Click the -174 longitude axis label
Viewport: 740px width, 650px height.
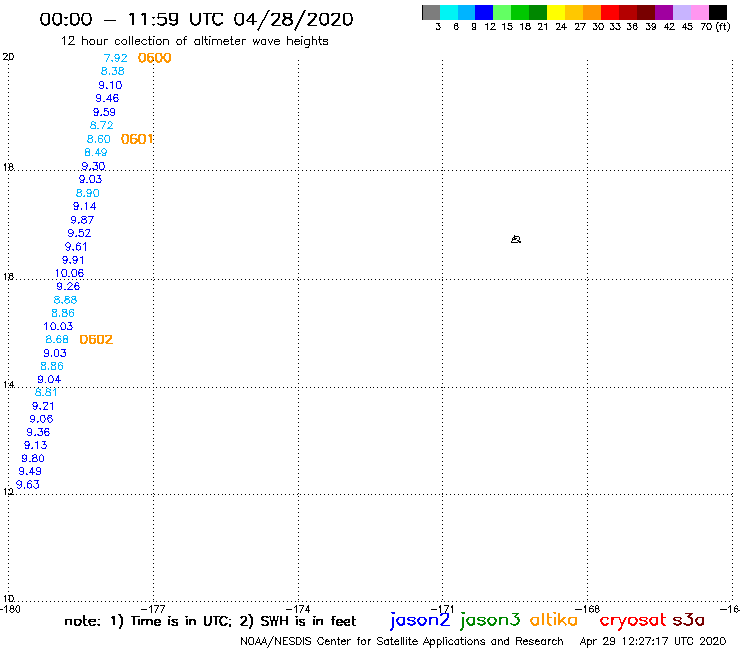pos(298,609)
